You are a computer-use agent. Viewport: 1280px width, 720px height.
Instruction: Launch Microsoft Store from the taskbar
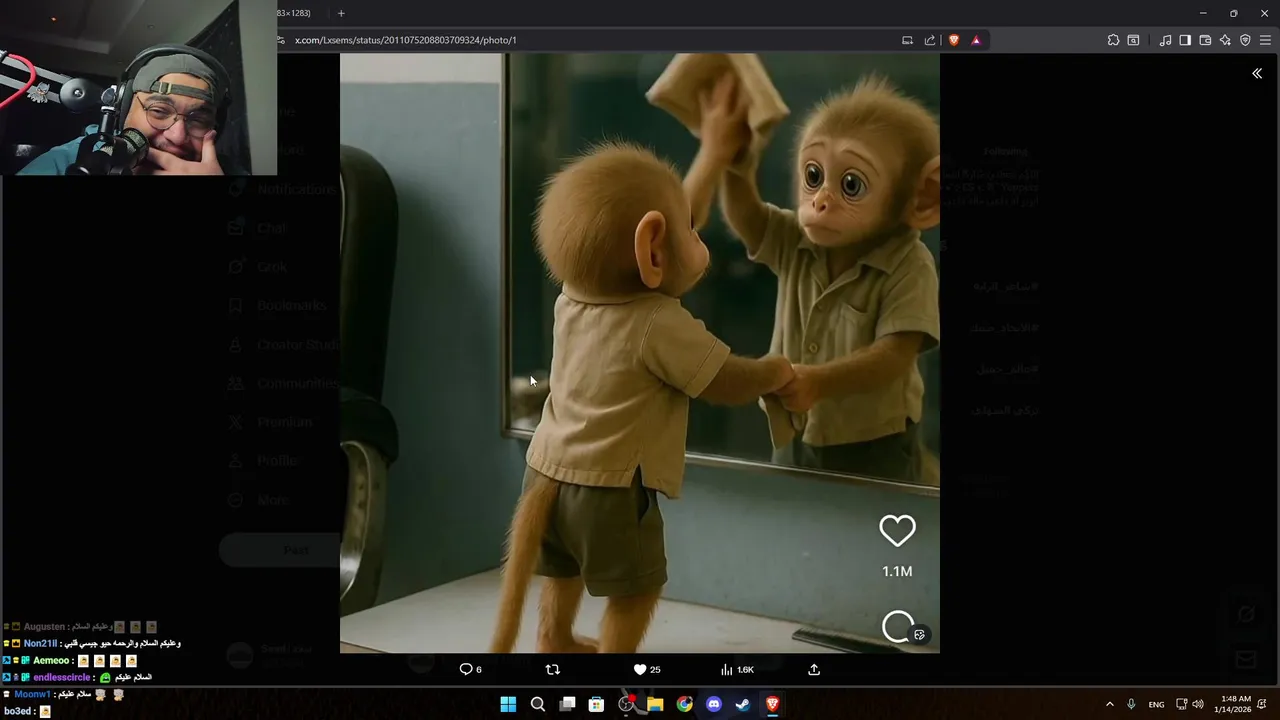pos(596,704)
